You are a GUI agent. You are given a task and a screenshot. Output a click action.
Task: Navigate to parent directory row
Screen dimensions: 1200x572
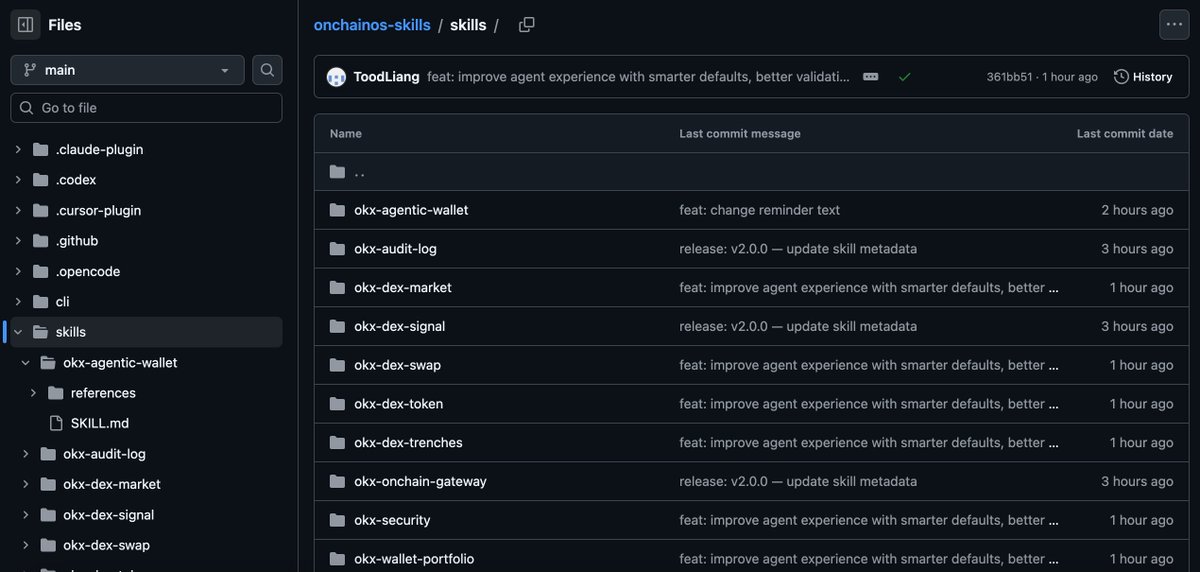(x=359, y=172)
